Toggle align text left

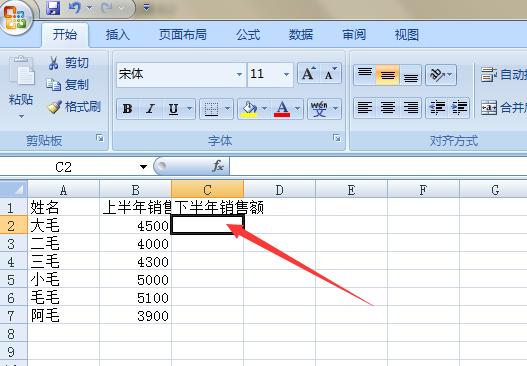pyautogui.click(x=365, y=108)
